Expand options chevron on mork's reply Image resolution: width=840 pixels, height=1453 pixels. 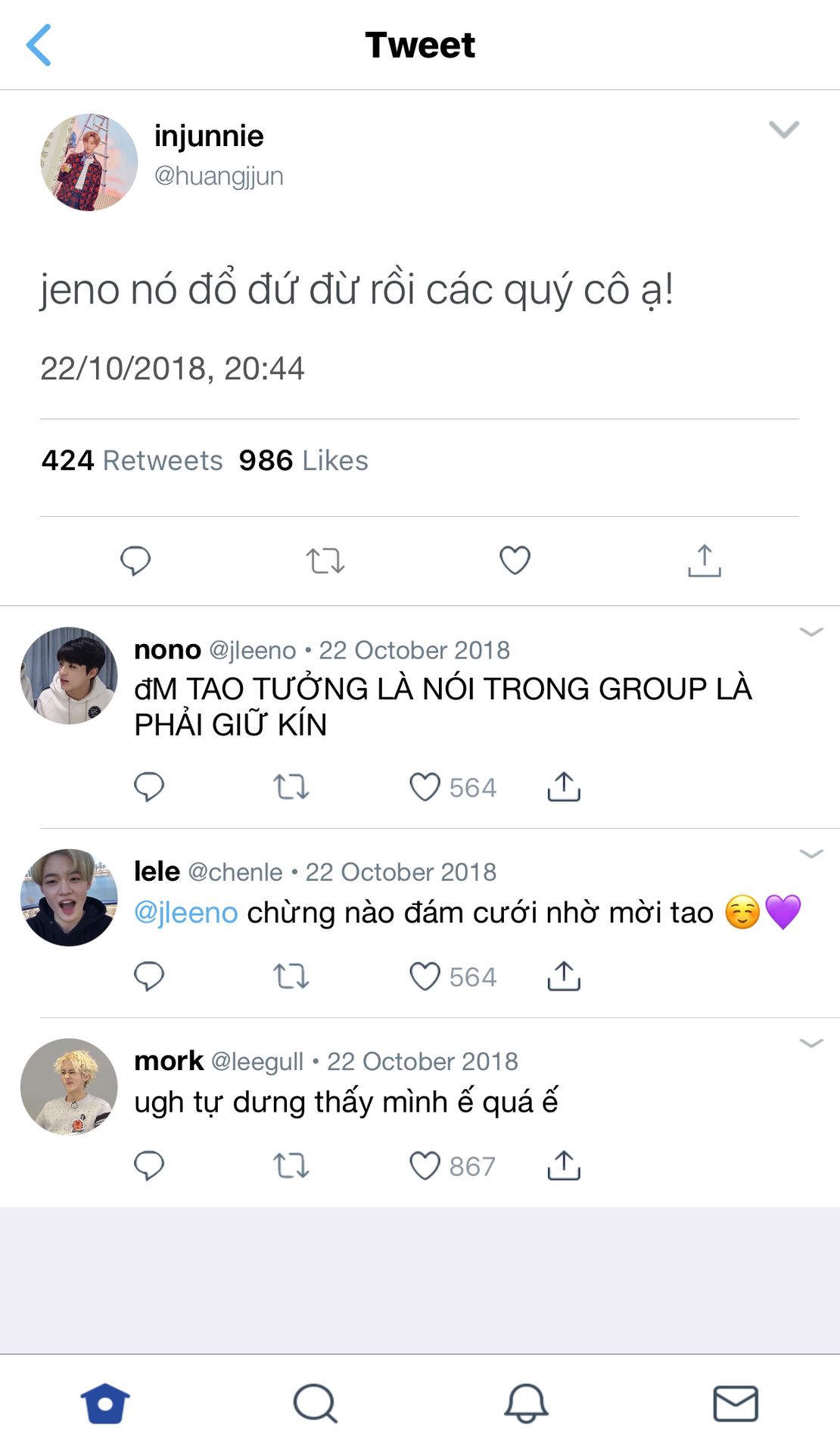[811, 1043]
